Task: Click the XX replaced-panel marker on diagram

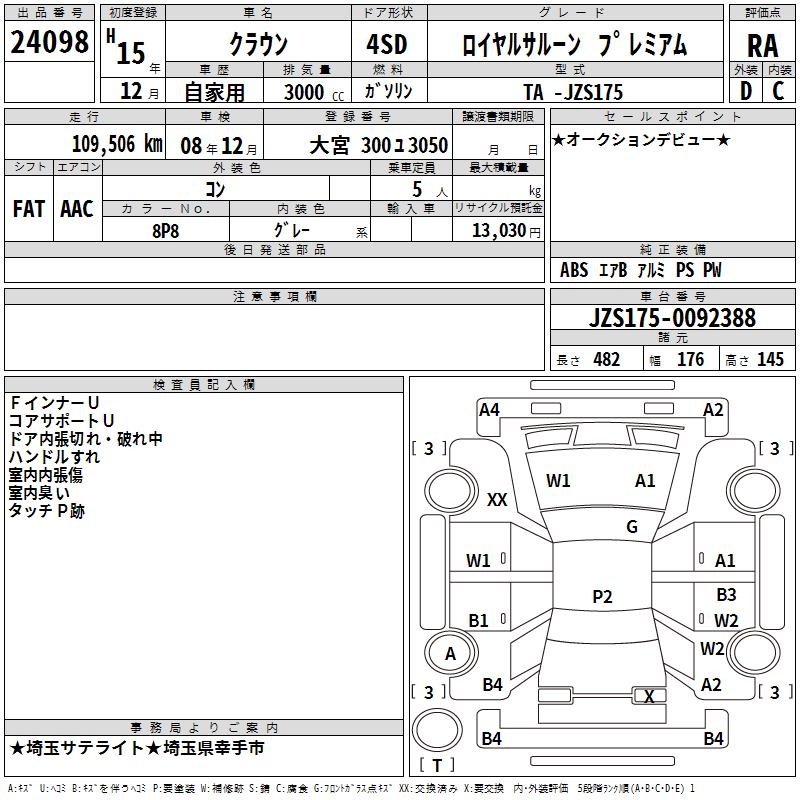Action: pyautogui.click(x=497, y=500)
